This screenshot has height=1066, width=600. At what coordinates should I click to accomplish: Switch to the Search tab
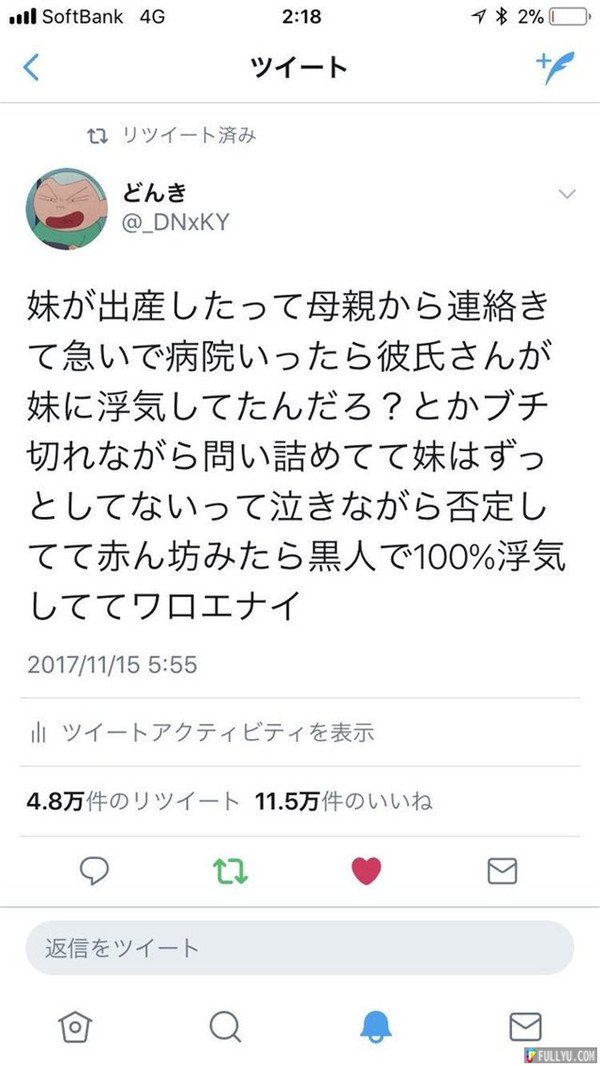tap(224, 1026)
